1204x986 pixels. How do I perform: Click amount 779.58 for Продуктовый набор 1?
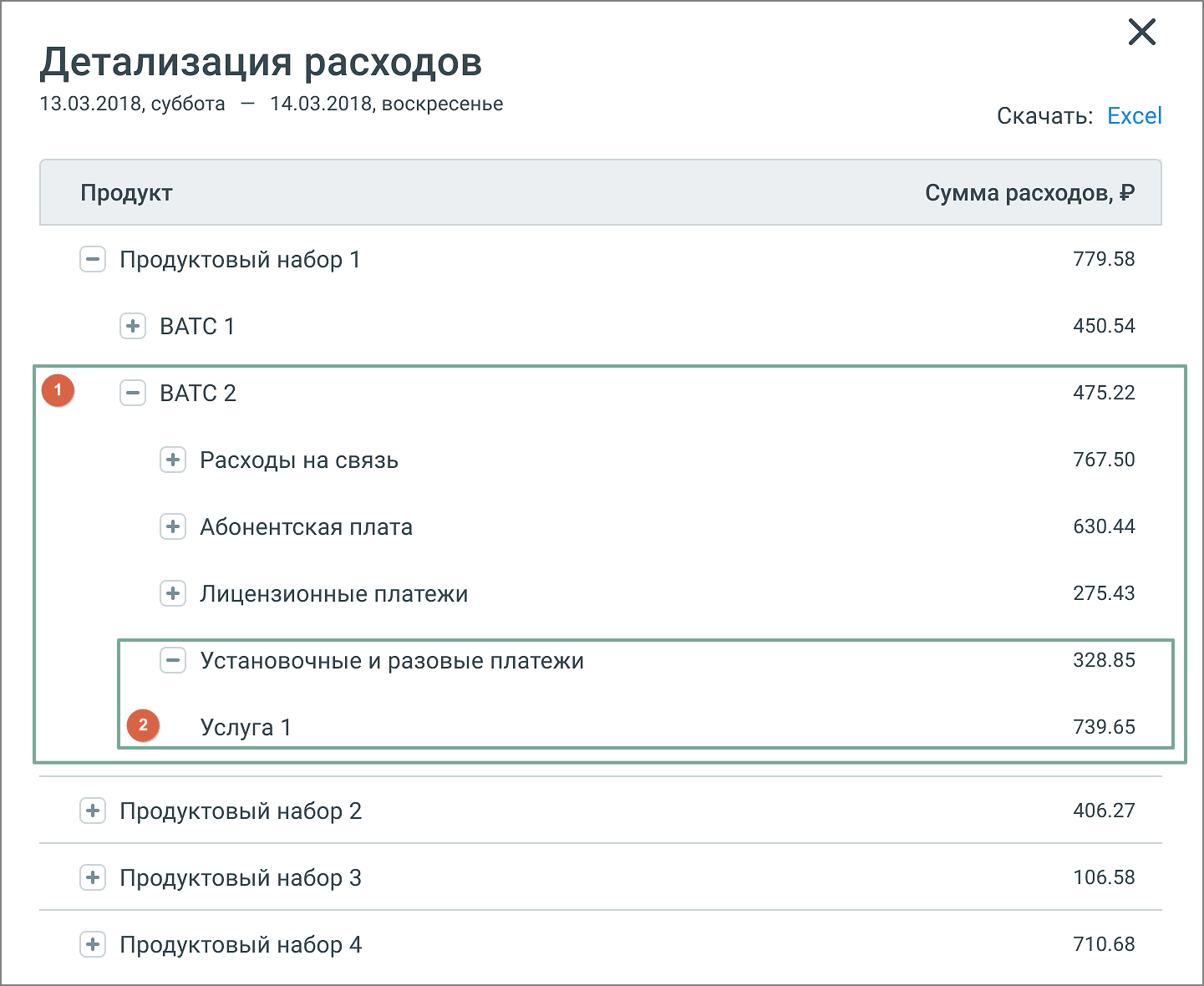click(1104, 259)
